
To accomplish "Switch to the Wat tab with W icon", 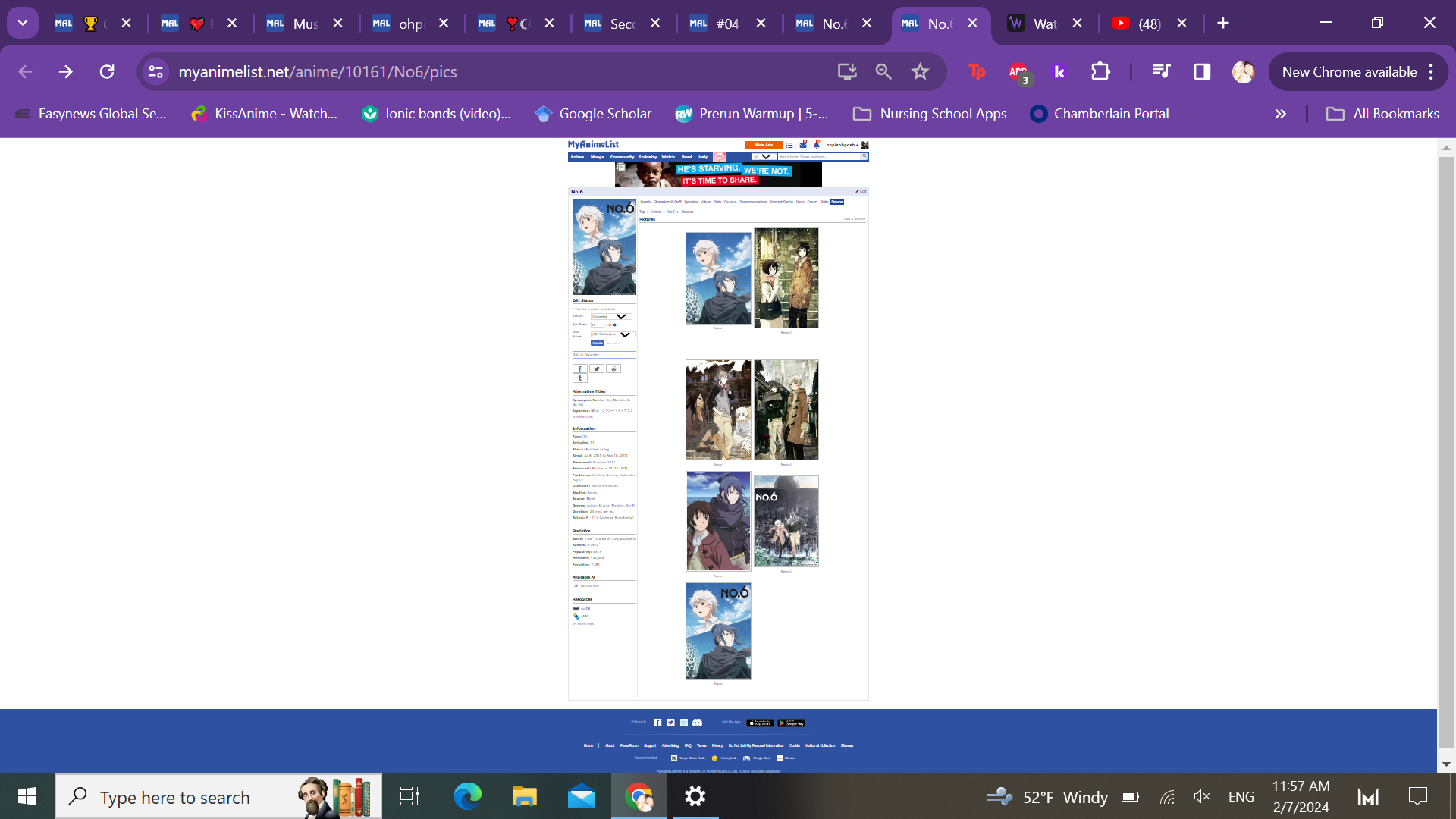I will pos(1045,24).
